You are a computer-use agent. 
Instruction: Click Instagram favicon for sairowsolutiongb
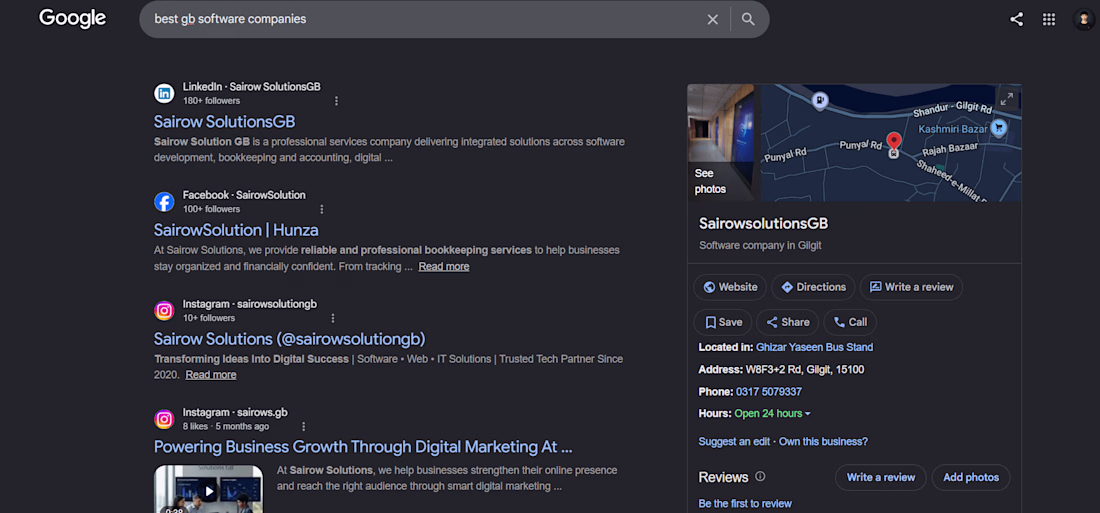(164, 310)
